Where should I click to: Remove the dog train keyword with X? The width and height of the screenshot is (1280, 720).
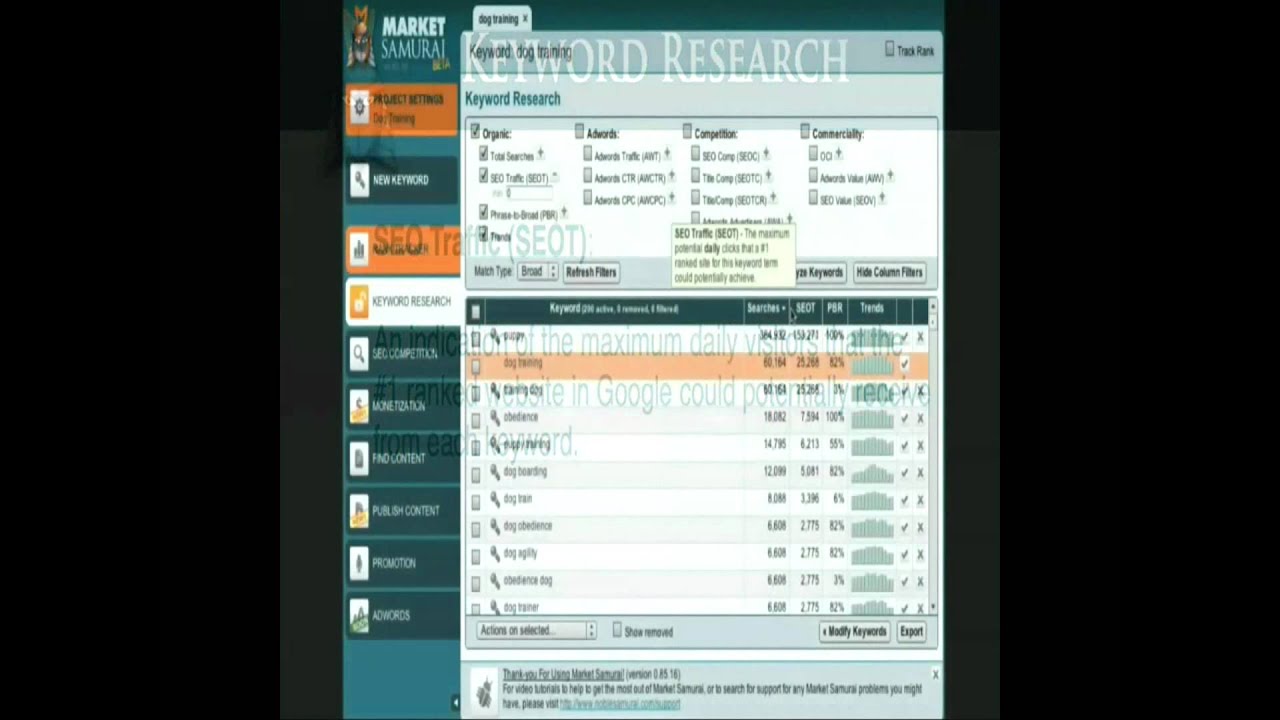921,499
